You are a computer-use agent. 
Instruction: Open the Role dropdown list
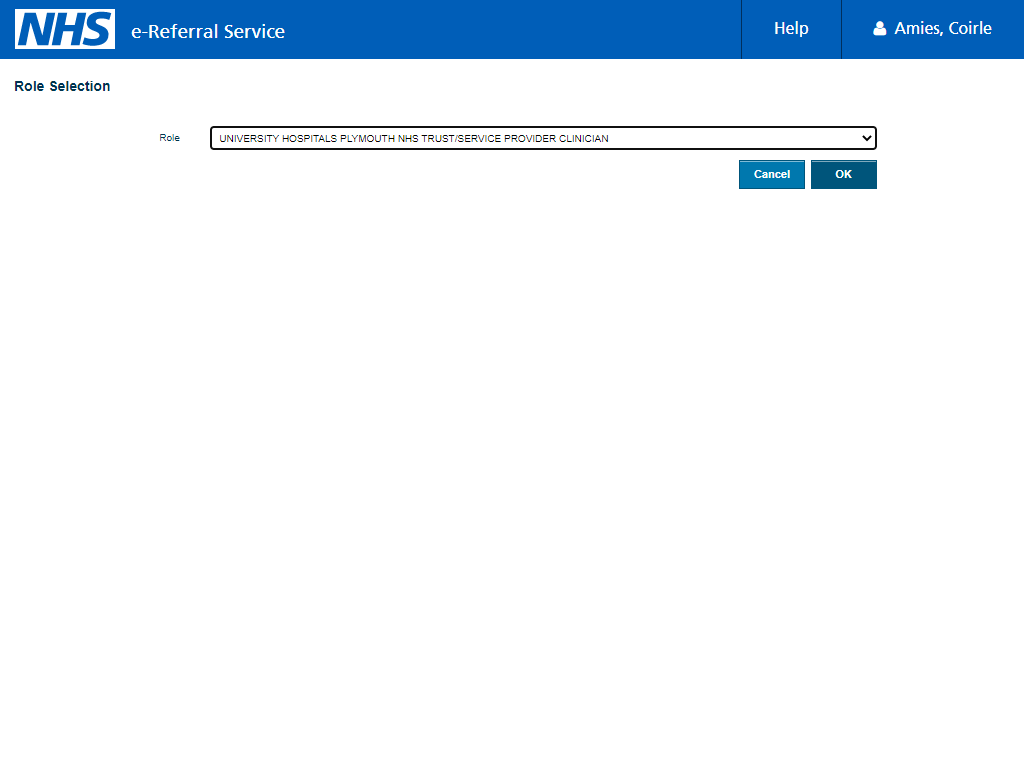(x=543, y=138)
